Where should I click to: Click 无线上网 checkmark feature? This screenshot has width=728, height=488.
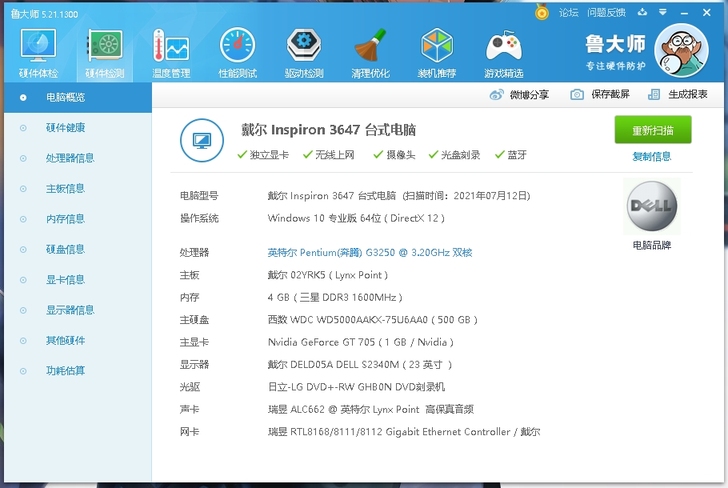(x=329, y=155)
